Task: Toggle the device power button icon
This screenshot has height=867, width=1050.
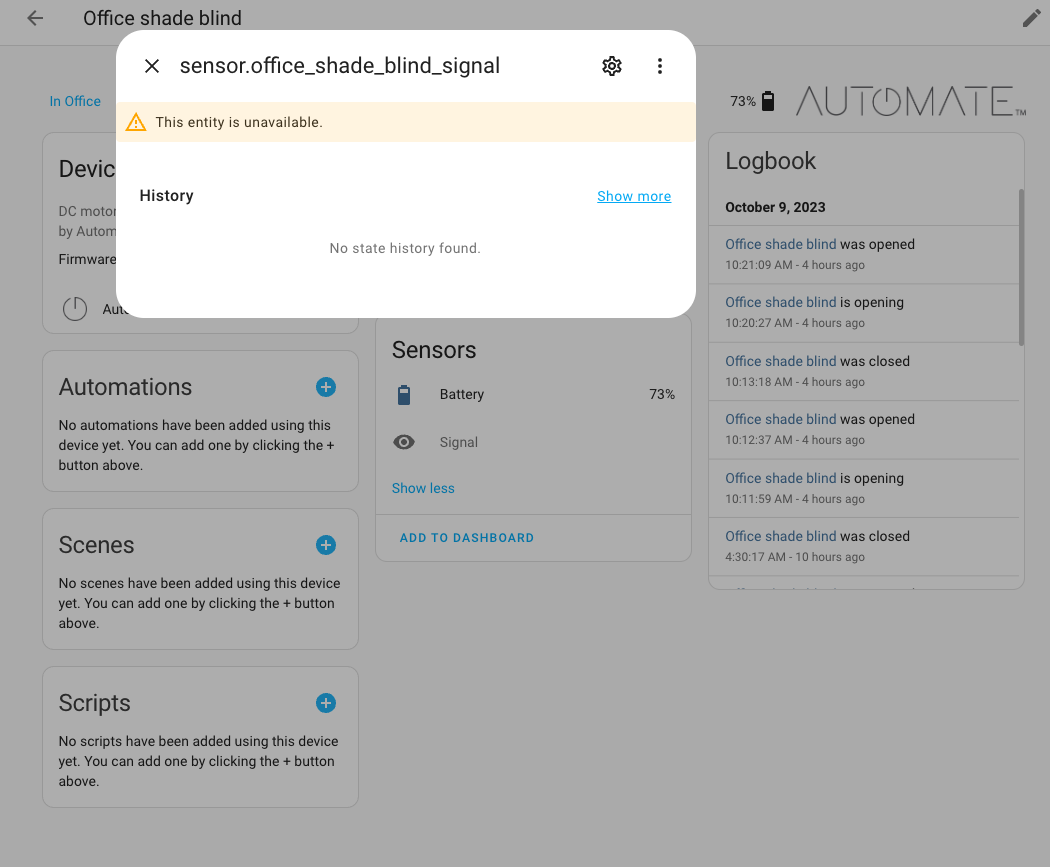Action: [75, 308]
